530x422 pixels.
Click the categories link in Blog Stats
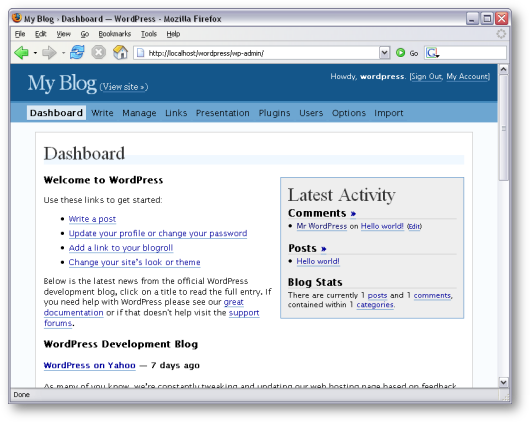[375, 305]
